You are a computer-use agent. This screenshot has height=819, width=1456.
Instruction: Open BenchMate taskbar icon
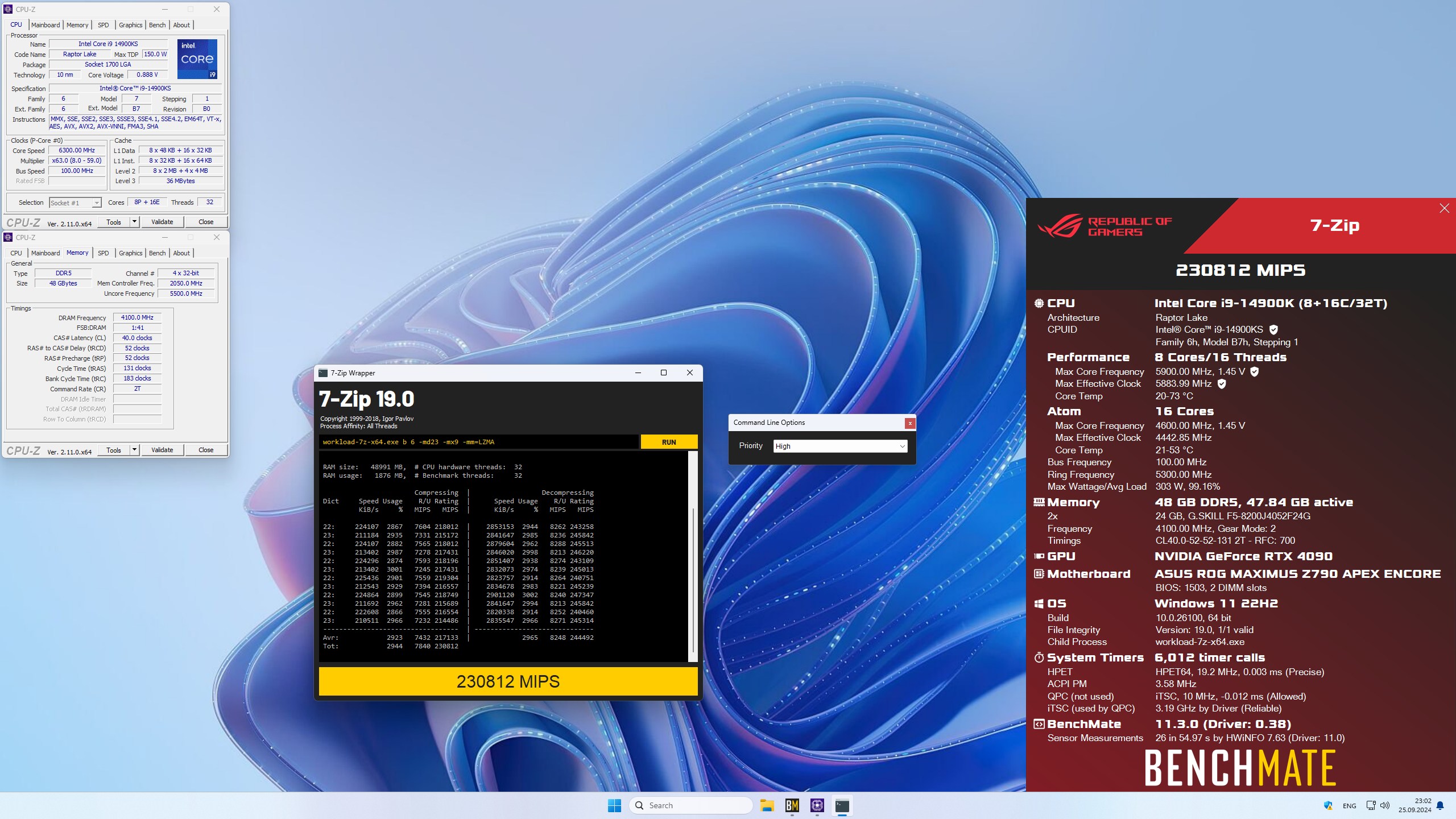tap(792, 805)
